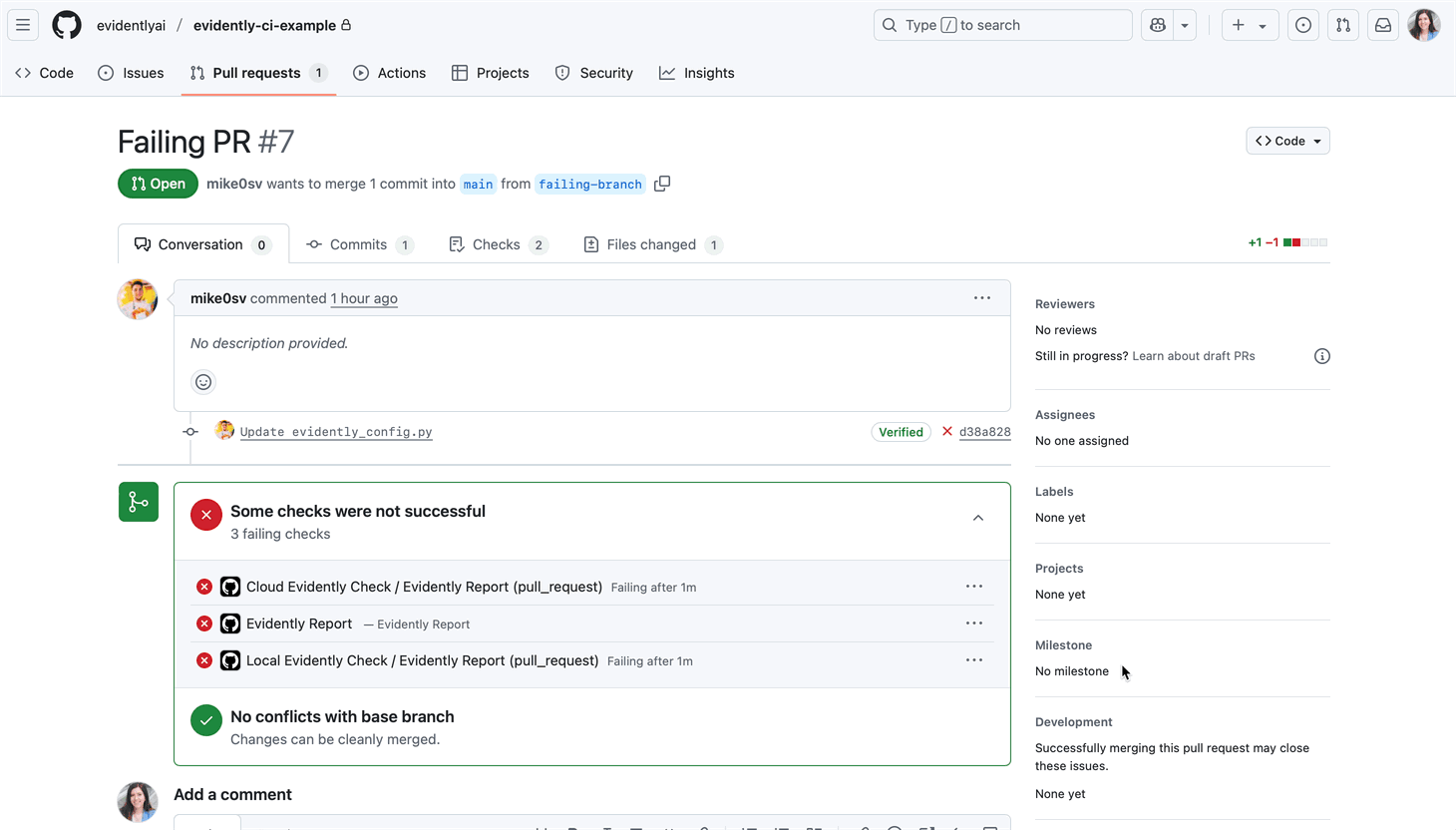The height and width of the screenshot is (830, 1456).
Task: Open the pull requests header icon
Action: click(x=1343, y=25)
